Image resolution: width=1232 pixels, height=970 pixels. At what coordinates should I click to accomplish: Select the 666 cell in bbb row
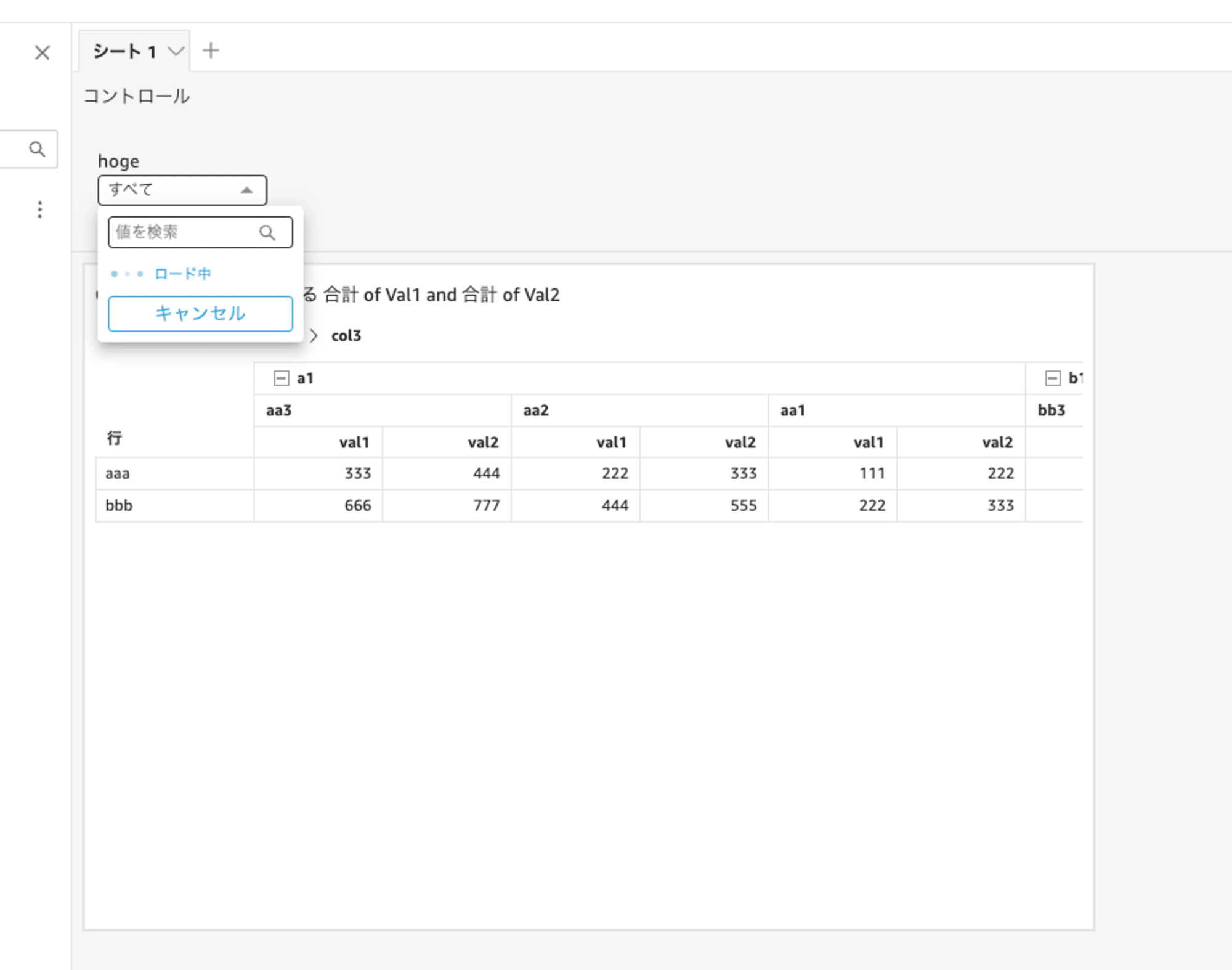318,505
